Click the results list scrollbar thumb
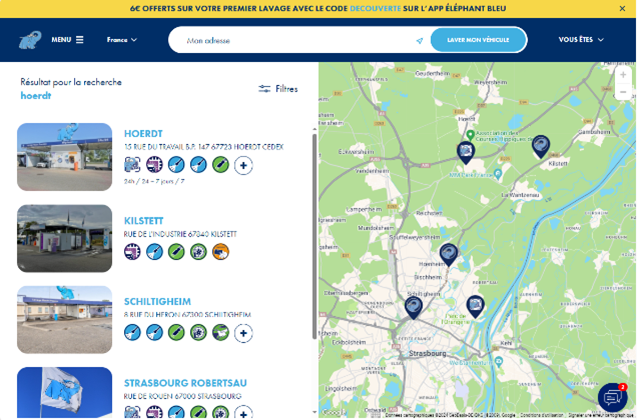The width and height of the screenshot is (637, 420). point(314,236)
